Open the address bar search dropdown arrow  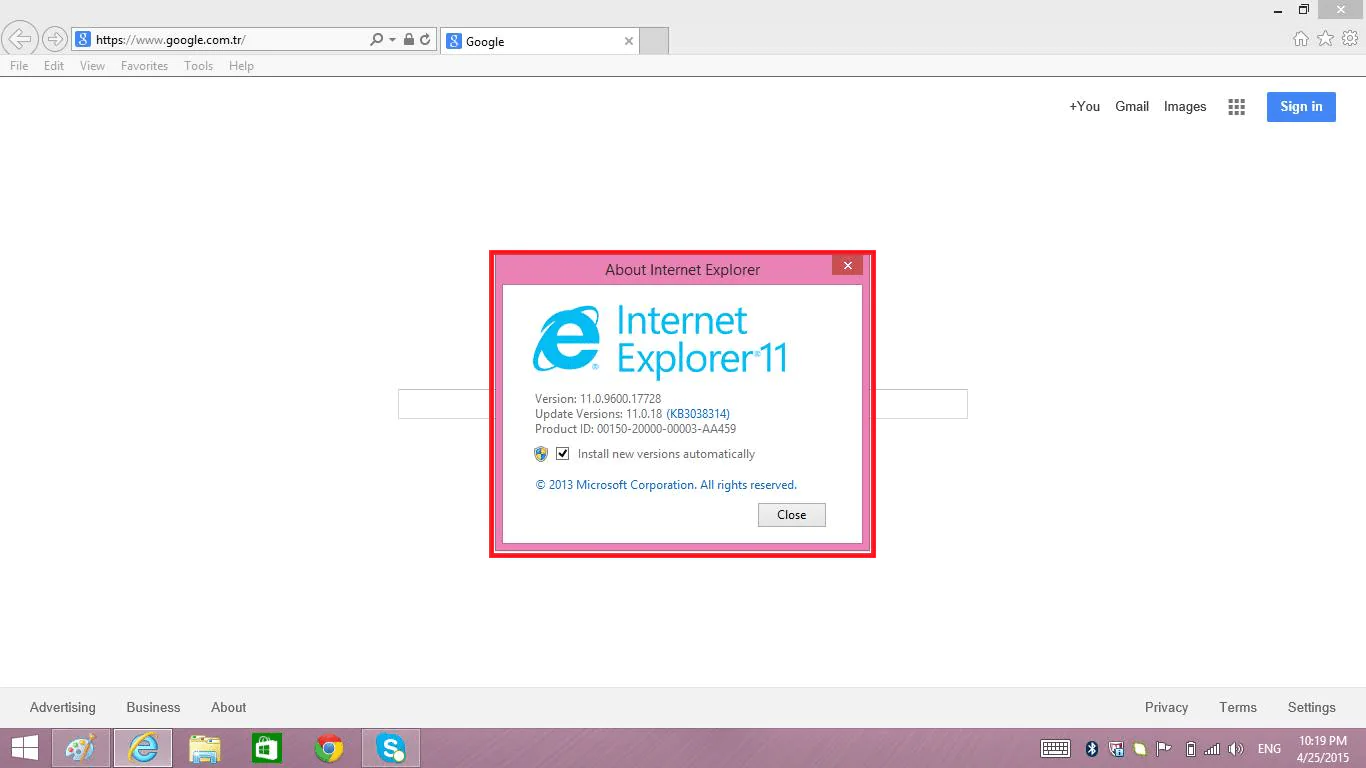pos(392,39)
